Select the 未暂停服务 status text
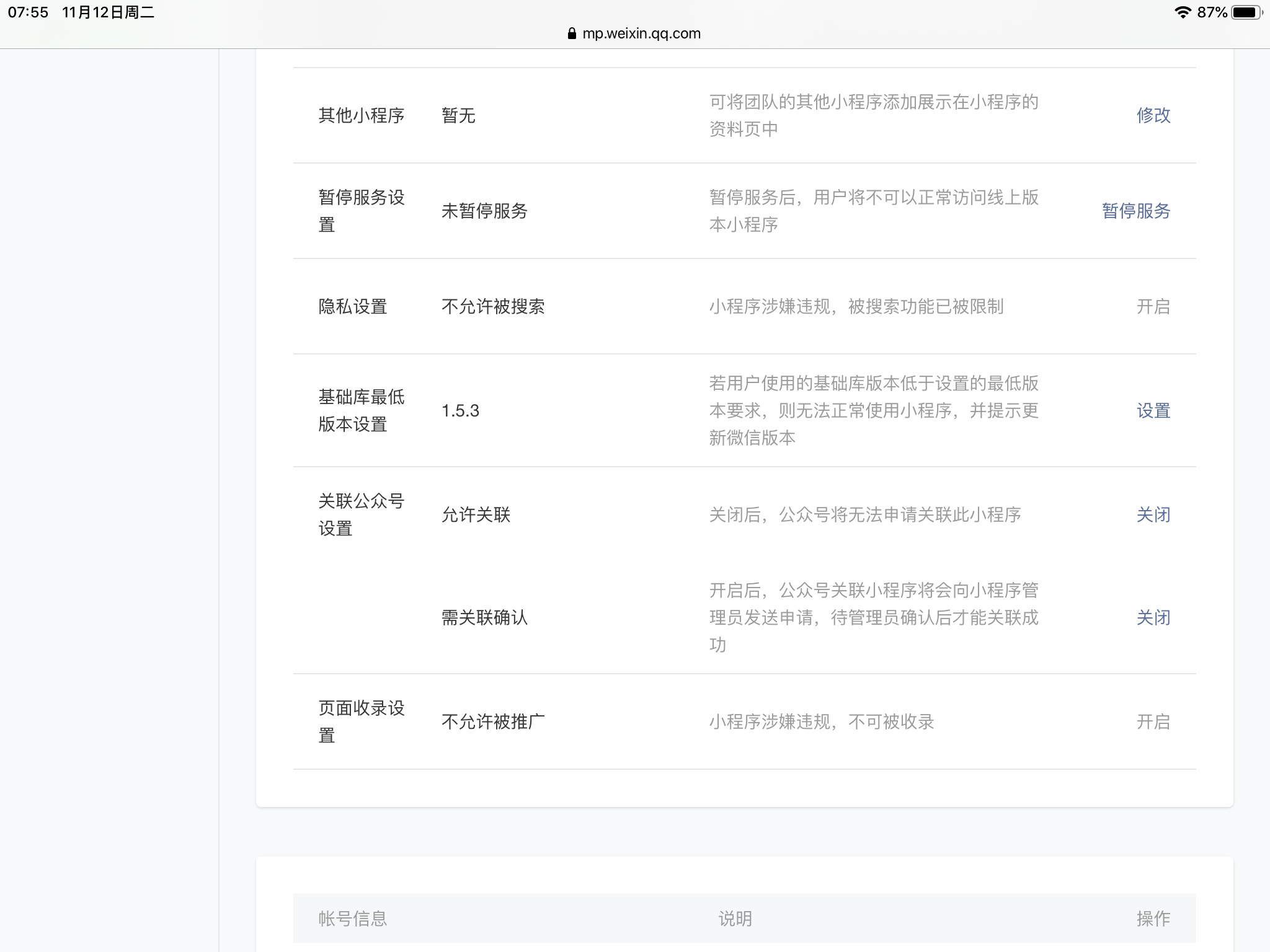 click(484, 211)
